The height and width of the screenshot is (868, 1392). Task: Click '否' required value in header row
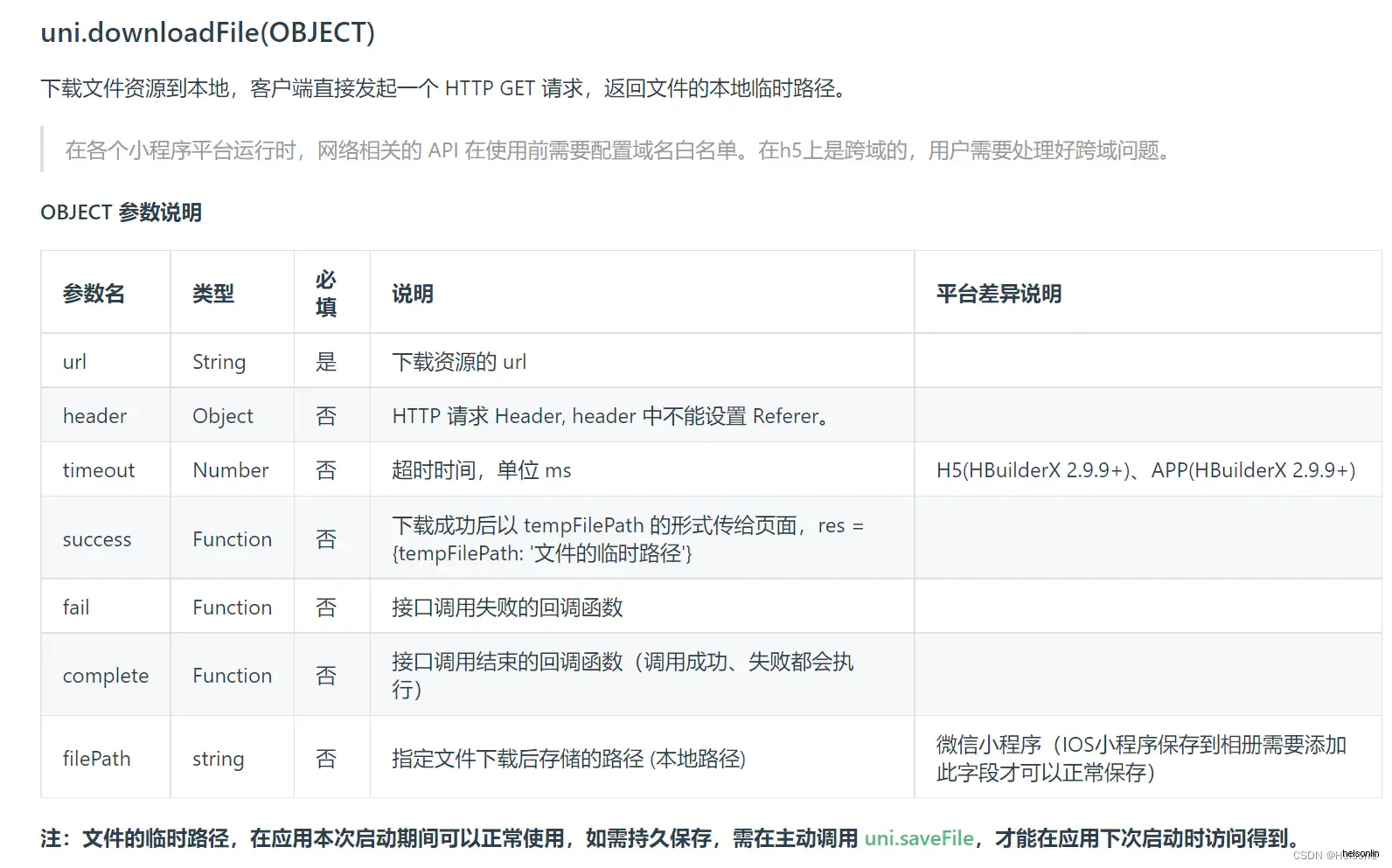326,416
